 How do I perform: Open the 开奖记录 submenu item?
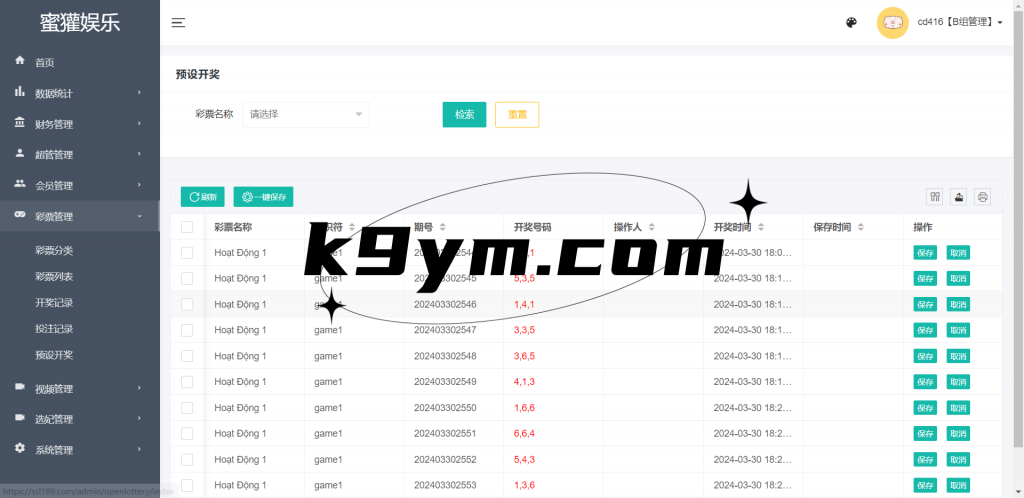click(54, 303)
